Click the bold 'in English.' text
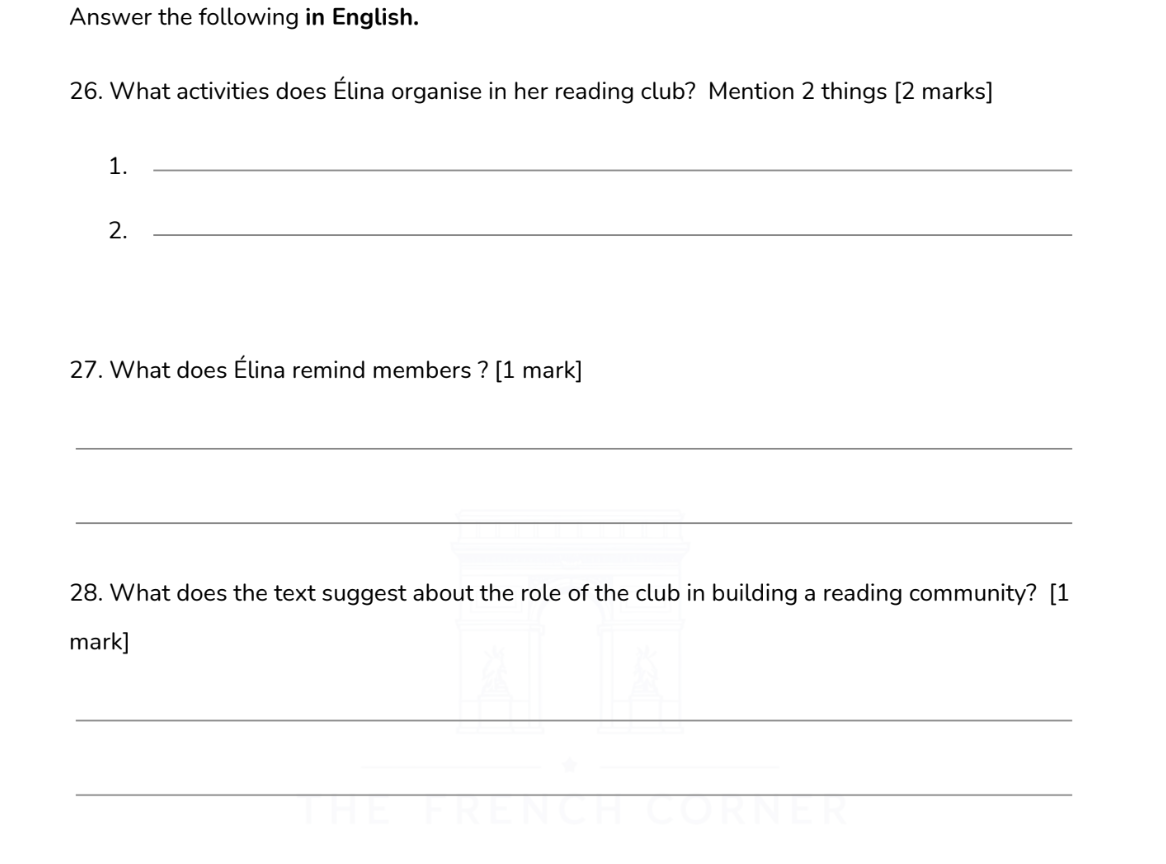The width and height of the screenshot is (1166, 864). click(362, 20)
